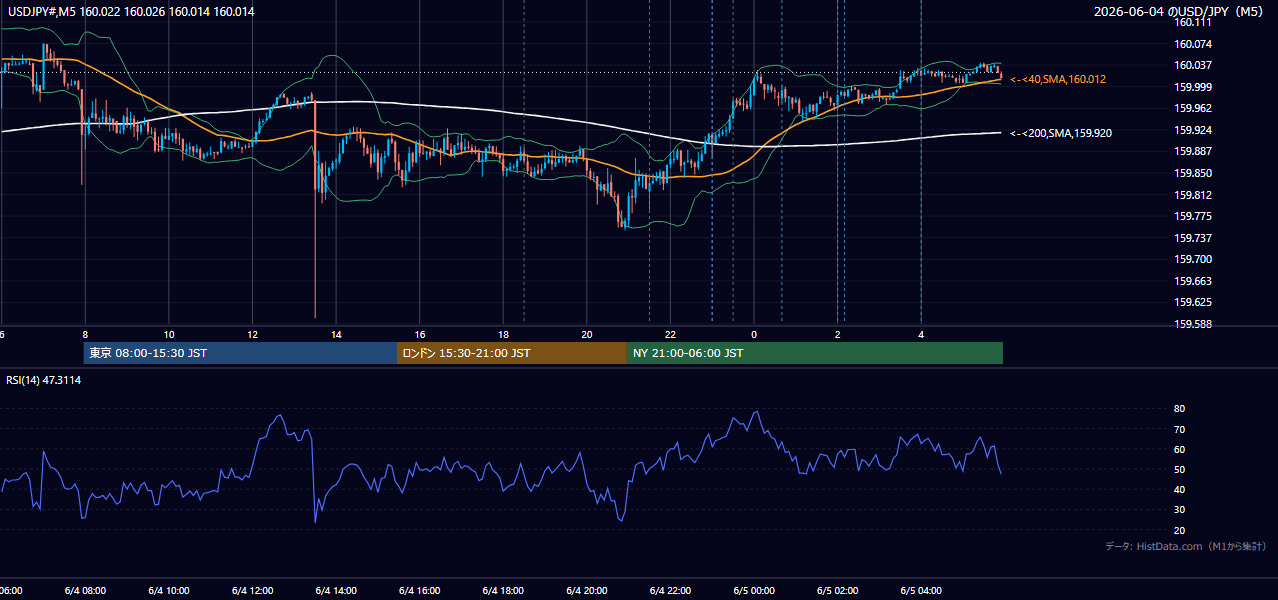Click price axis level 160.074
Viewport: 1278px width, 600px height.
pos(1193,44)
